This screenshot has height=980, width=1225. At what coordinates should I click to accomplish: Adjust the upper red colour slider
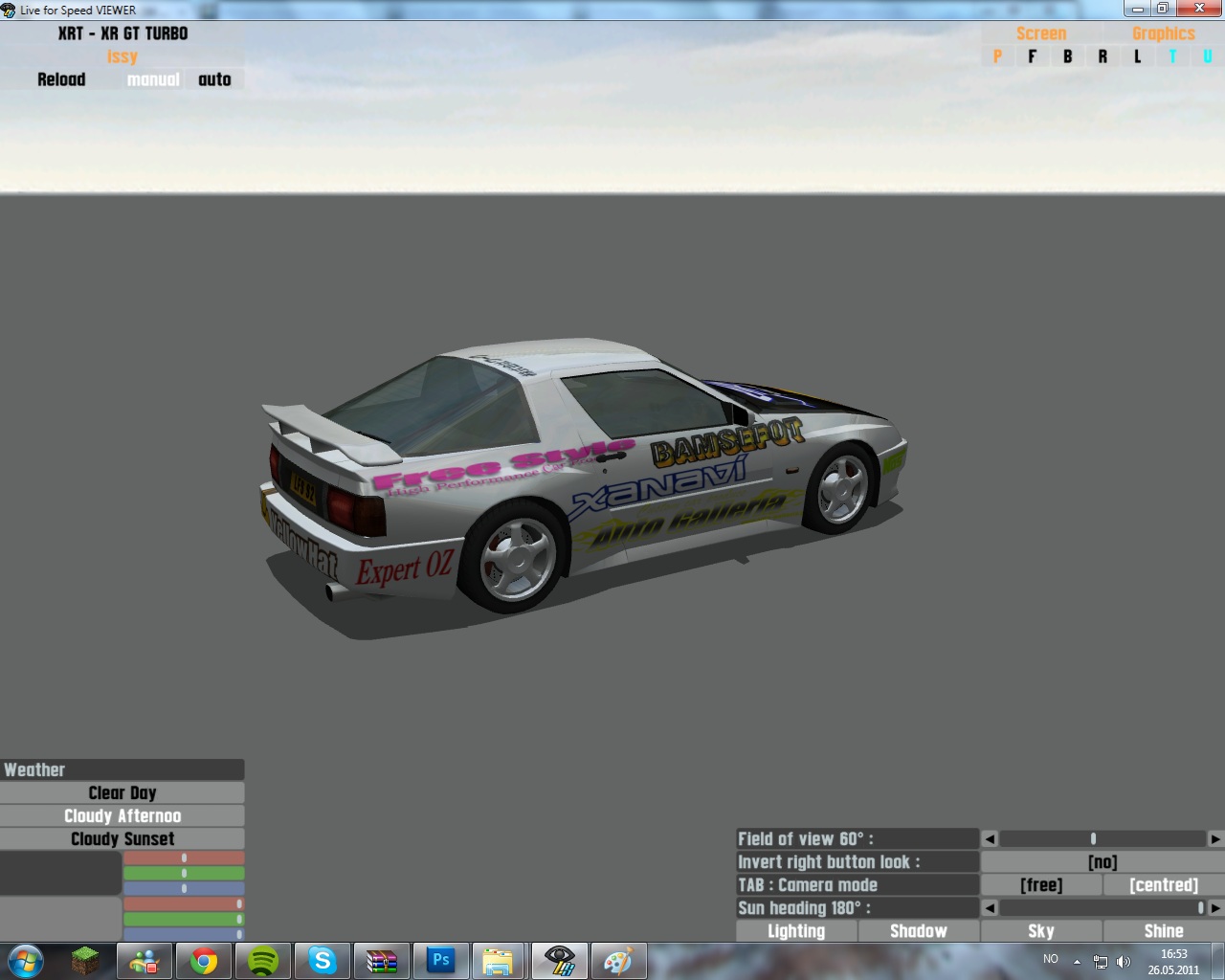tap(184, 858)
